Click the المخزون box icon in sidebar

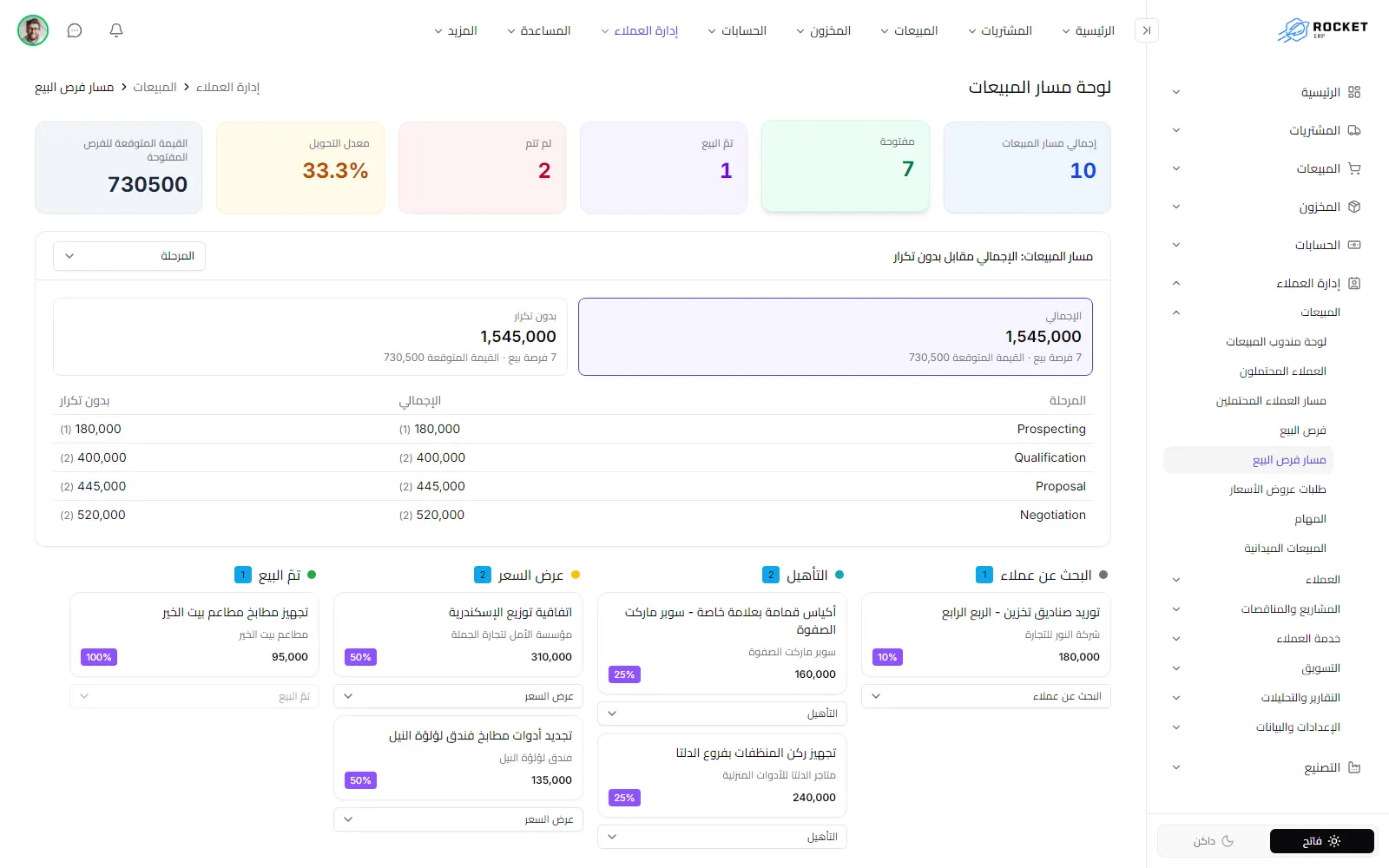1354,207
